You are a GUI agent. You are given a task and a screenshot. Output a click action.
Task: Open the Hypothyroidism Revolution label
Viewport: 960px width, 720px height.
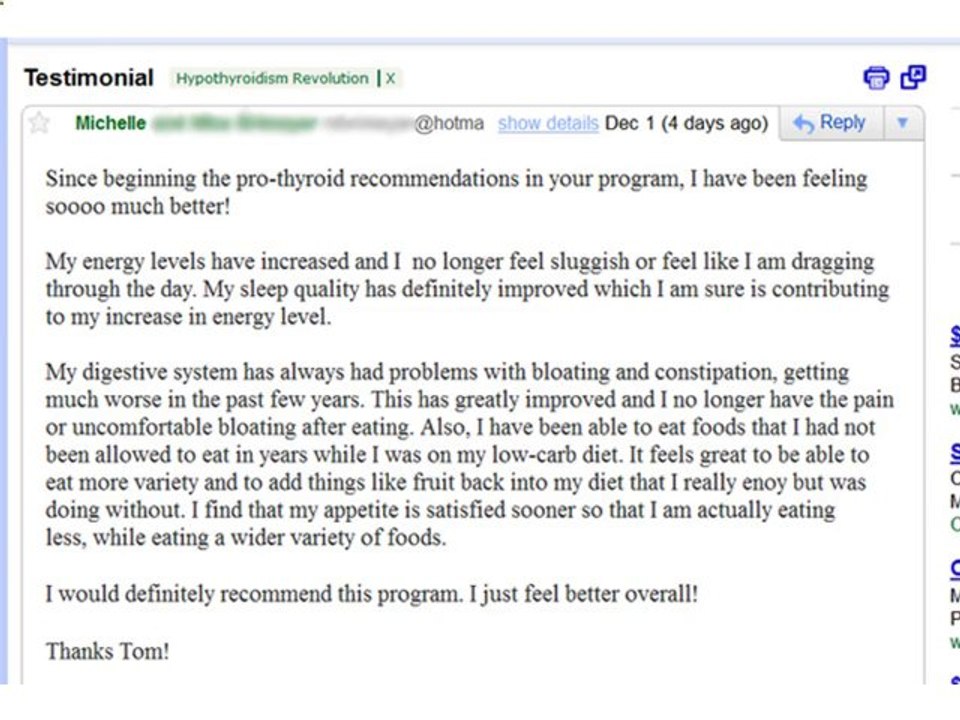(272, 78)
